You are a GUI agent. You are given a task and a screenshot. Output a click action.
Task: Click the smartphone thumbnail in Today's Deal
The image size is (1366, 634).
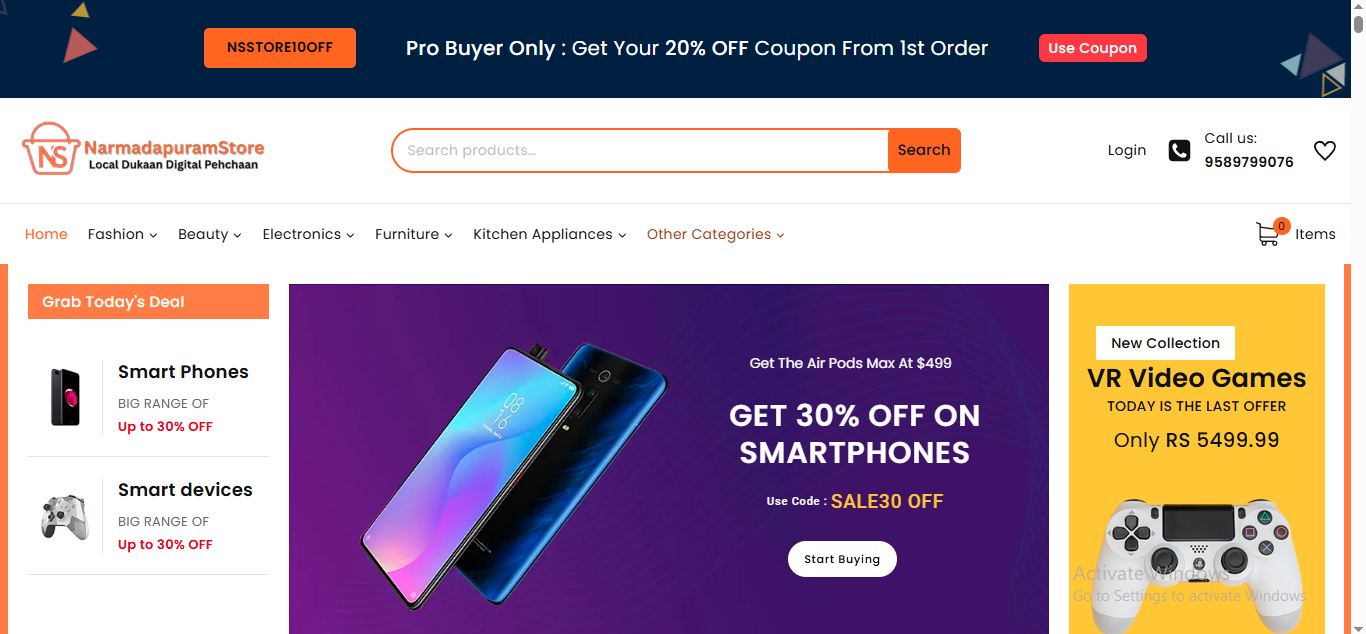[65, 397]
